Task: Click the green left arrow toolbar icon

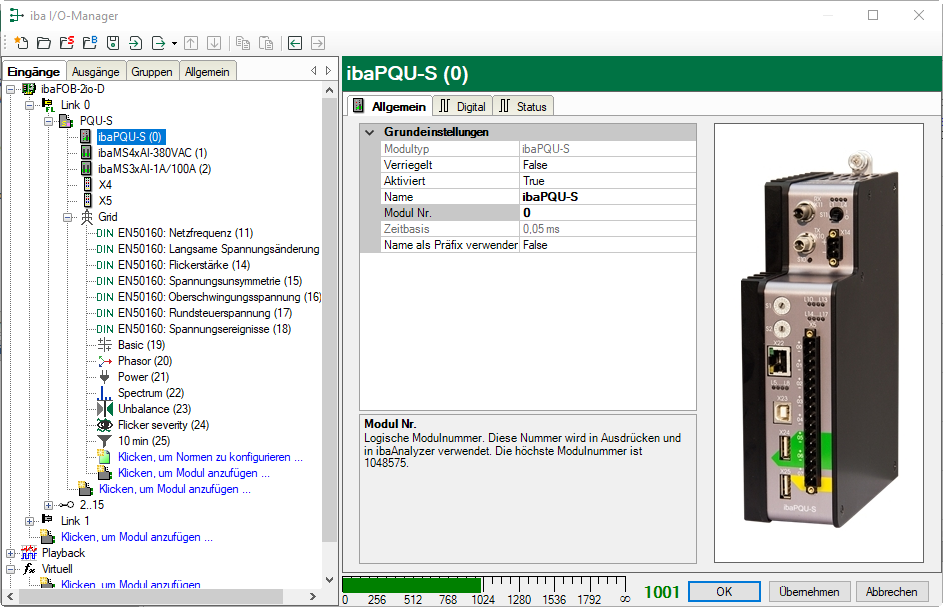Action: click(x=295, y=43)
